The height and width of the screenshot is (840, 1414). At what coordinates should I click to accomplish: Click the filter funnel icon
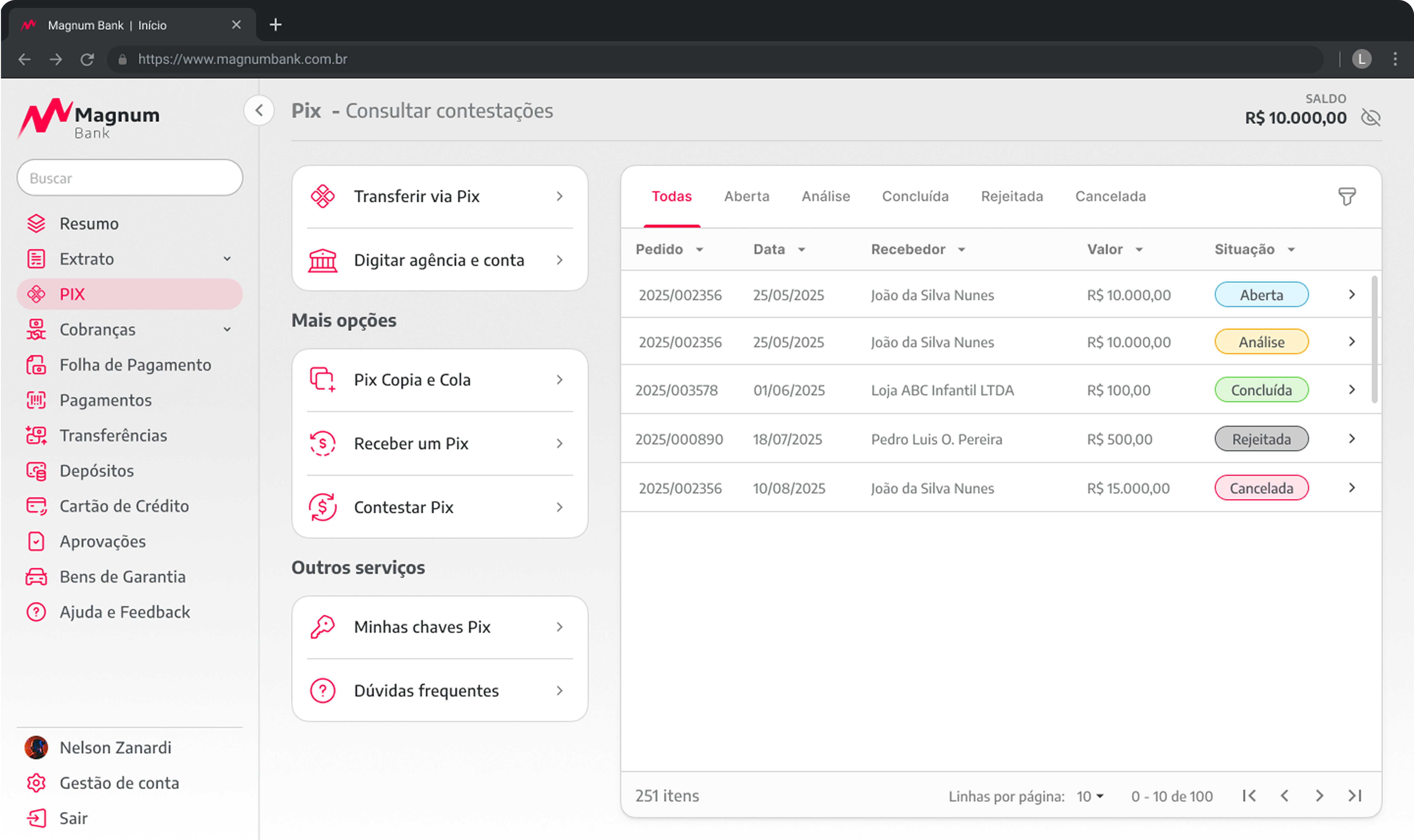[x=1347, y=196]
